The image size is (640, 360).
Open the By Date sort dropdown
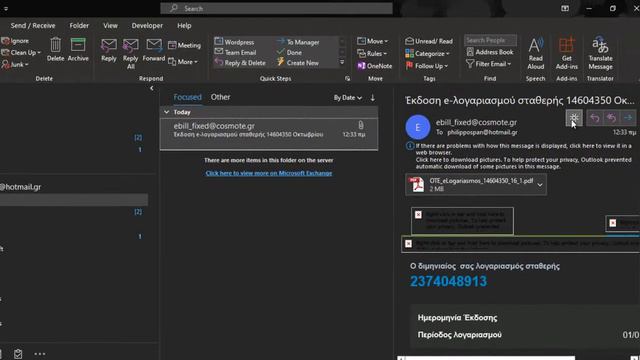(x=348, y=98)
